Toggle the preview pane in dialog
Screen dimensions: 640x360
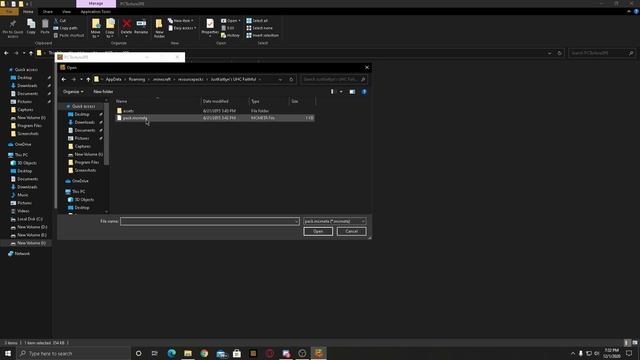(x=352, y=92)
